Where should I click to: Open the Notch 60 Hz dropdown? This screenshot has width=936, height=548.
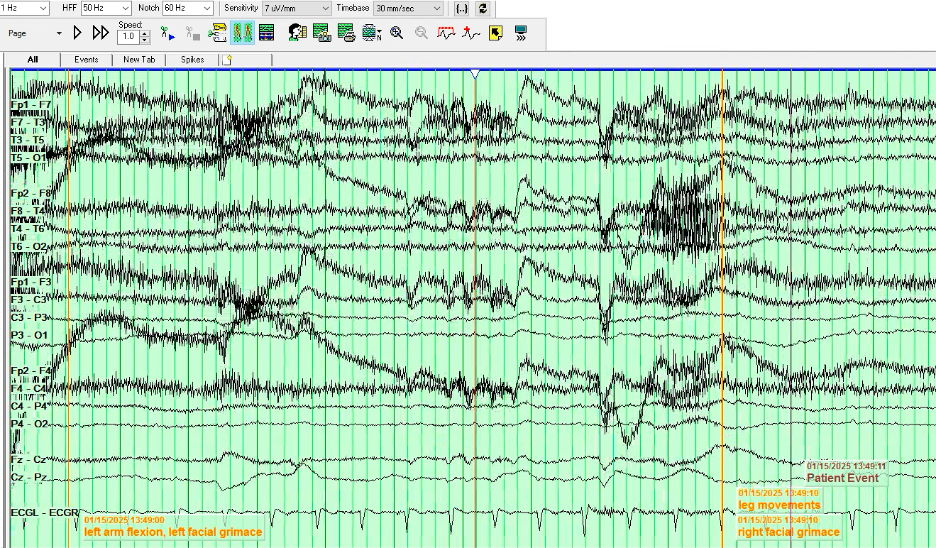tap(187, 8)
